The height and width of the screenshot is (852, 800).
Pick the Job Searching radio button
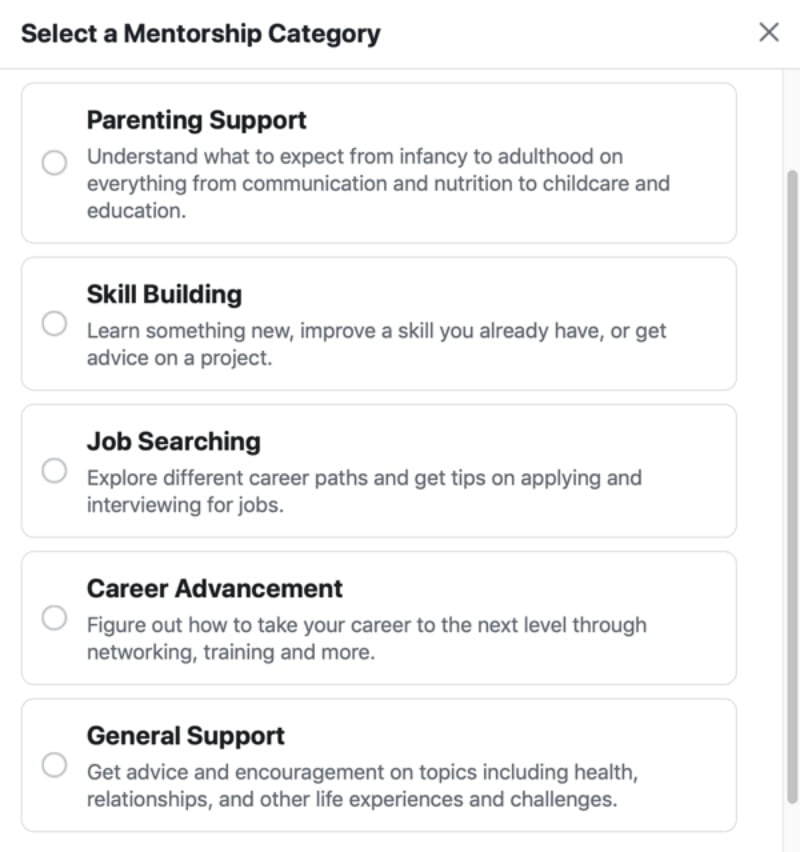pyautogui.click(x=54, y=470)
